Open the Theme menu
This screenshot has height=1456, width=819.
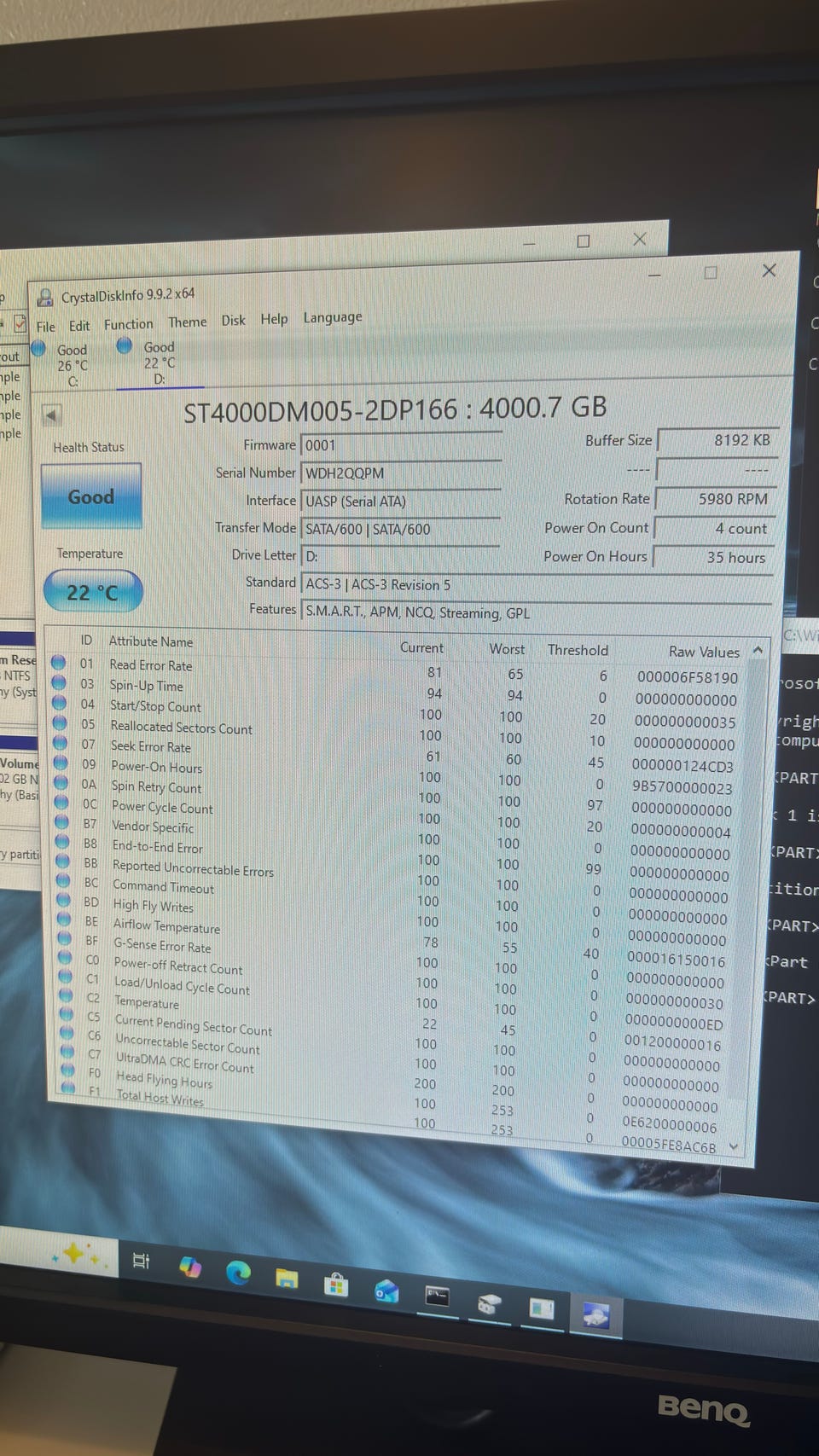point(187,322)
